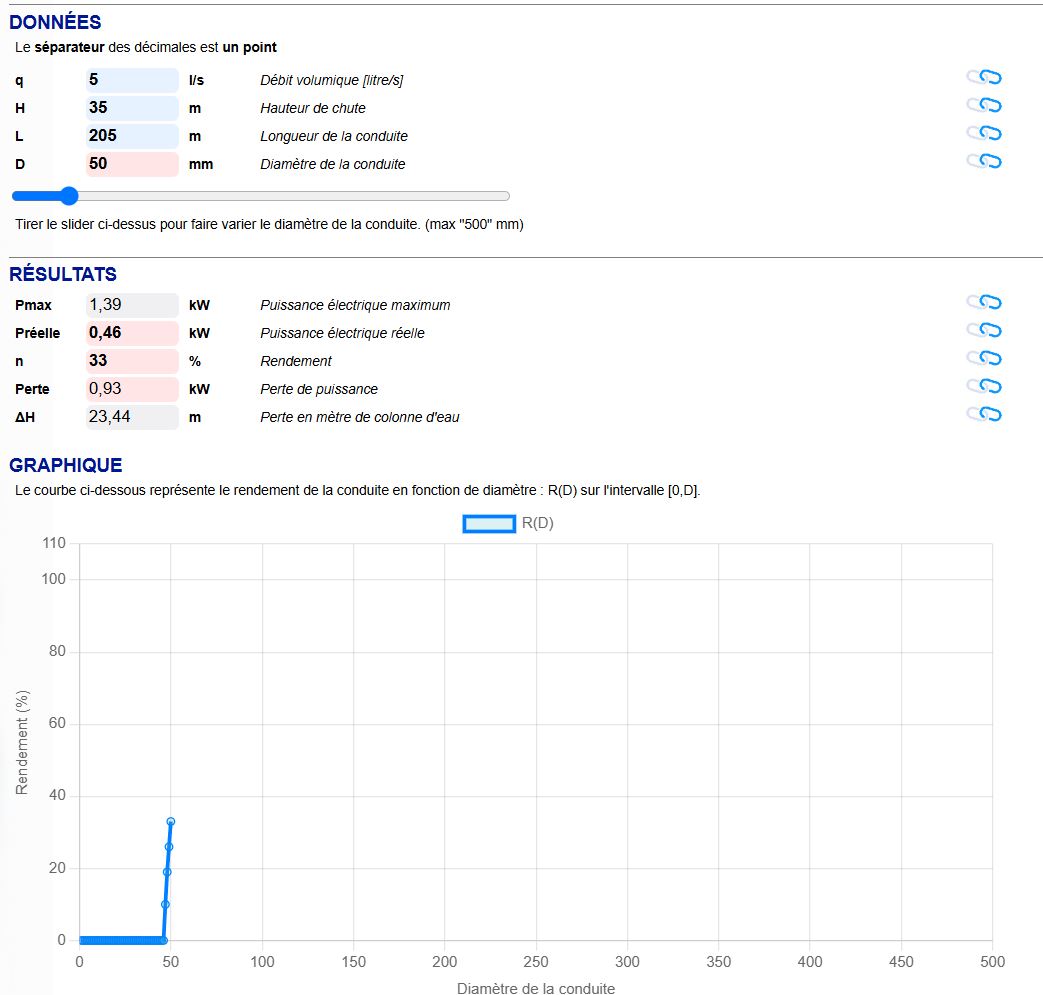Click the Préelle result field showing 0,46
The image size is (1043, 995).
click(132, 333)
